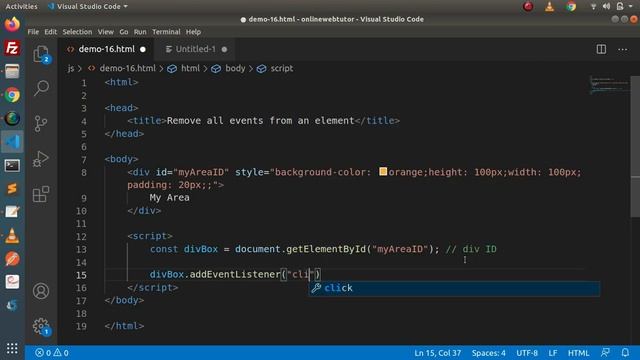Click the orange color swatch on line 8
Viewport: 640px width, 360px height.
383,171
